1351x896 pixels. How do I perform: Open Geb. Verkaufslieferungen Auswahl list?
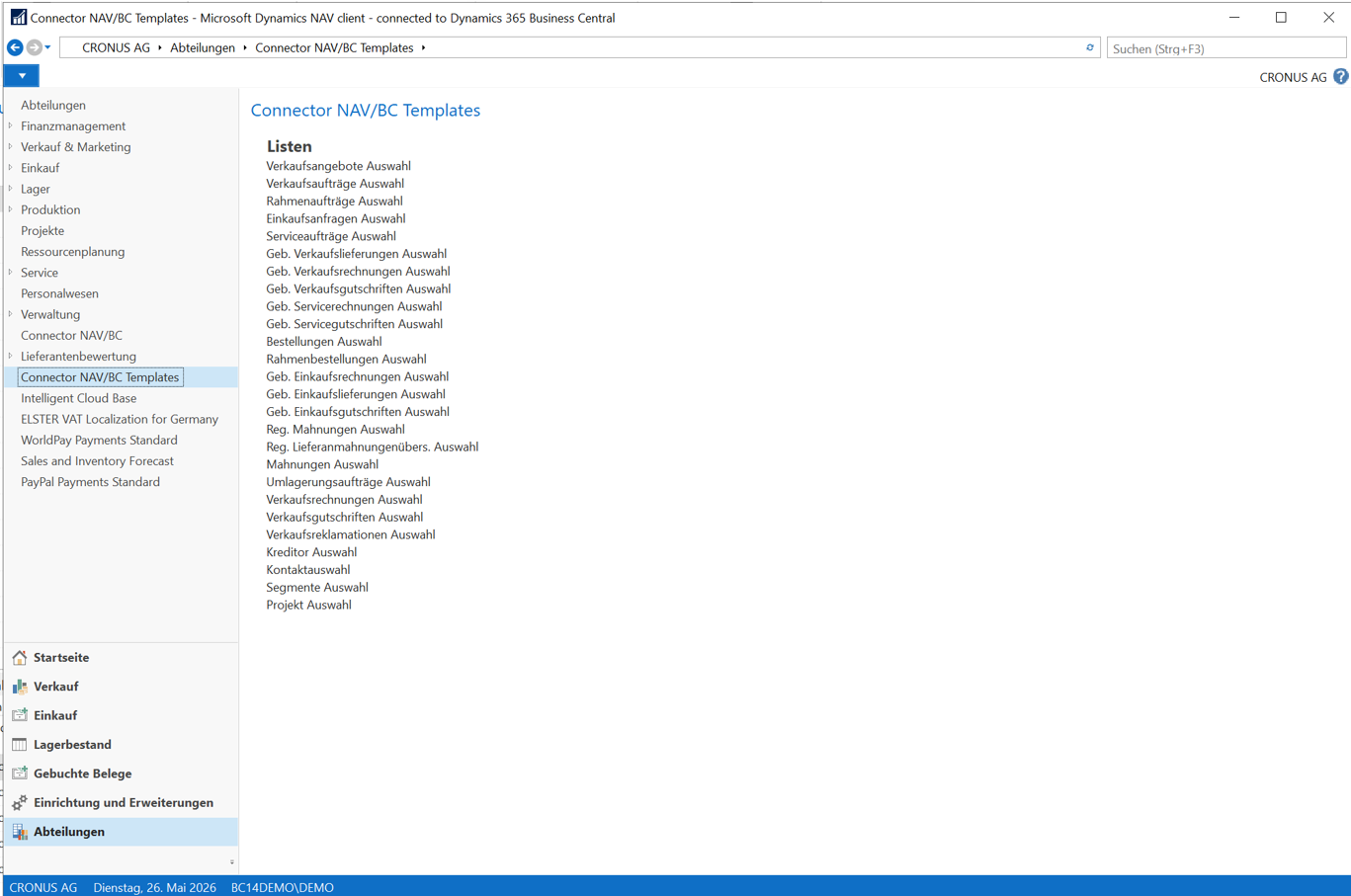356,254
